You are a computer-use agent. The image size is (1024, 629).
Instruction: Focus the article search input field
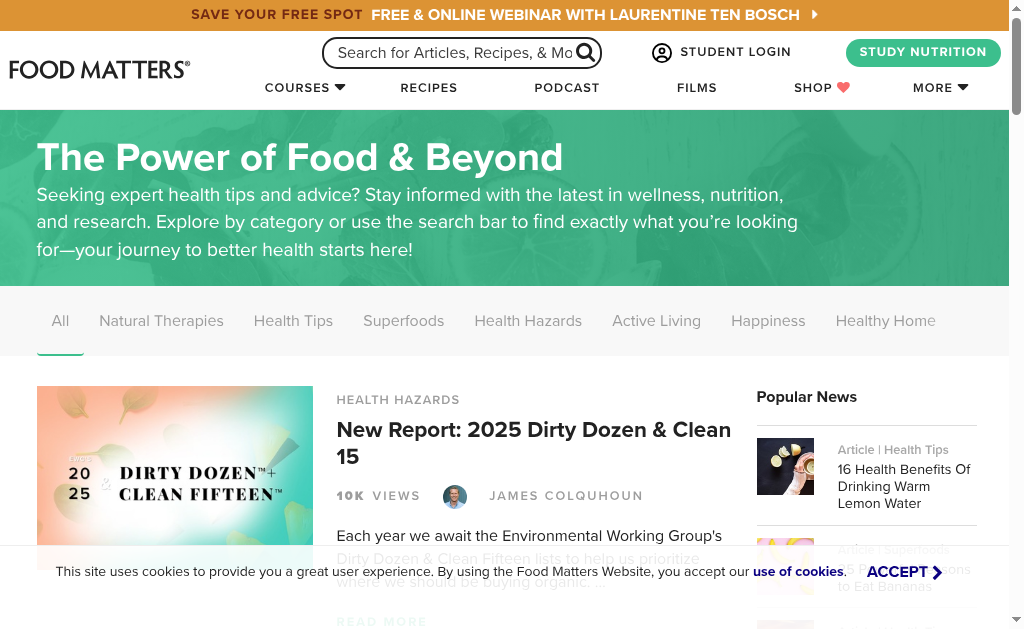[x=455, y=53]
